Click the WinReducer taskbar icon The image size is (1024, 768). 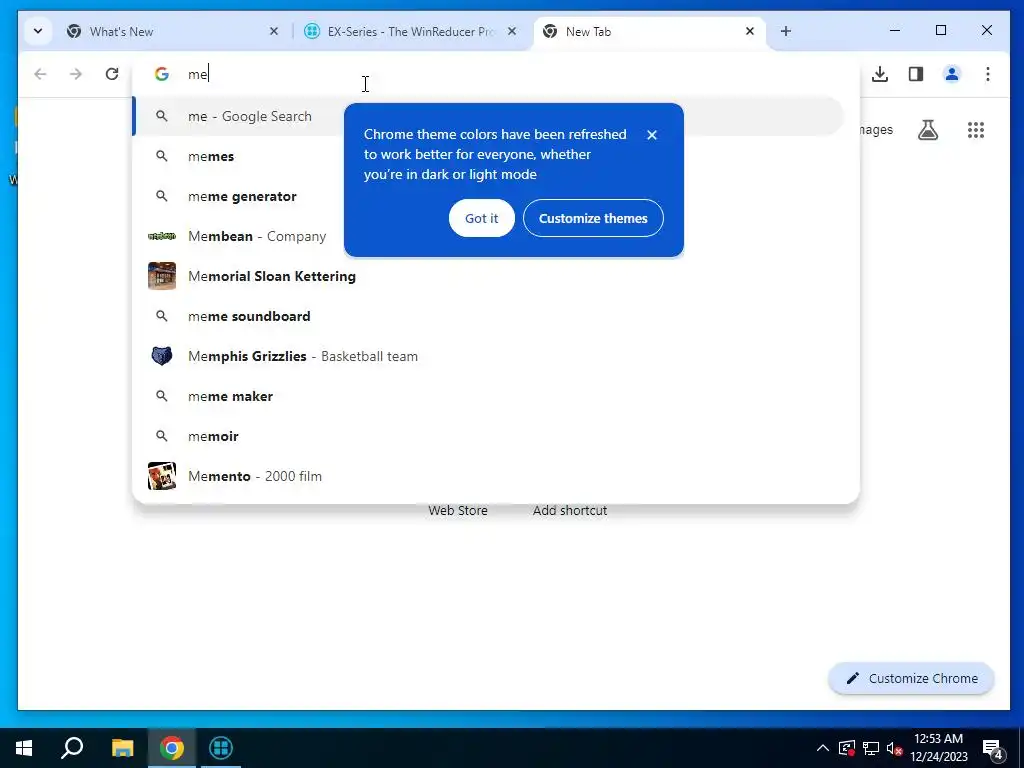(x=221, y=748)
